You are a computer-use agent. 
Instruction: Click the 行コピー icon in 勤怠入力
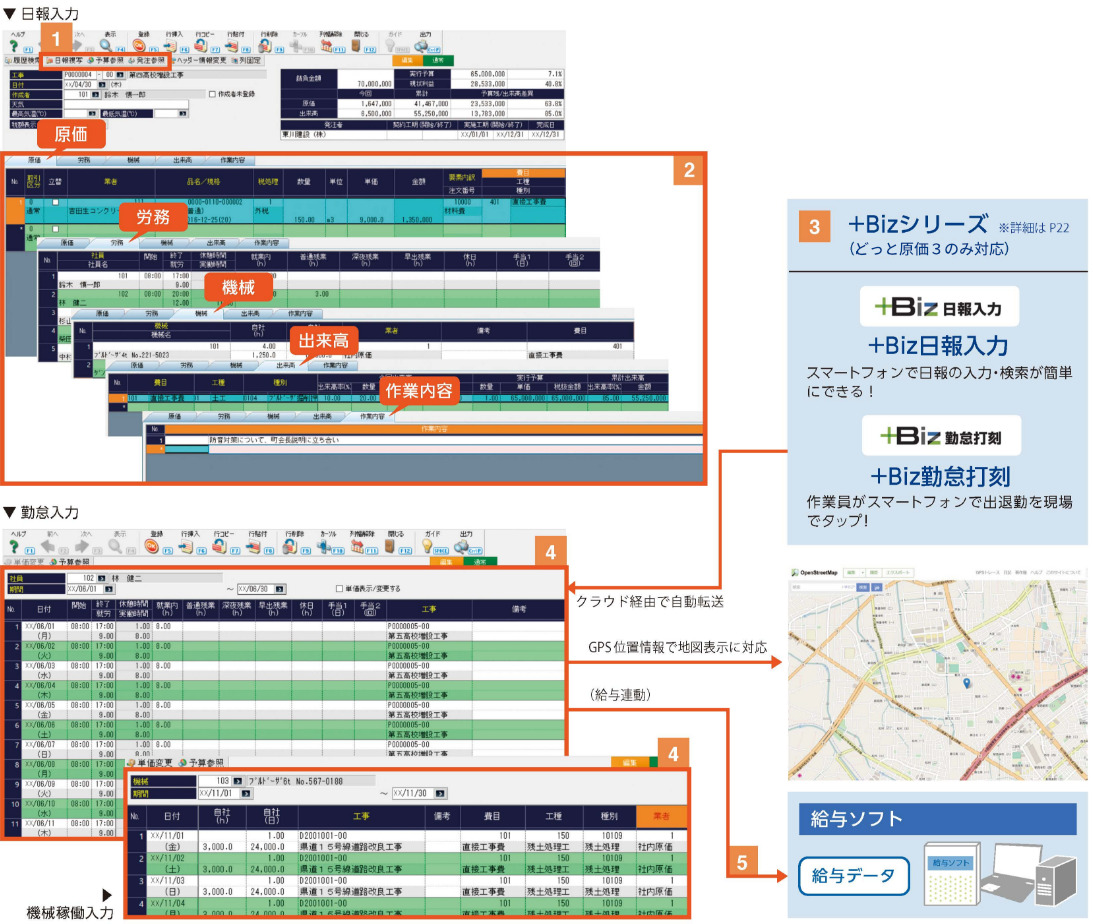point(220,547)
